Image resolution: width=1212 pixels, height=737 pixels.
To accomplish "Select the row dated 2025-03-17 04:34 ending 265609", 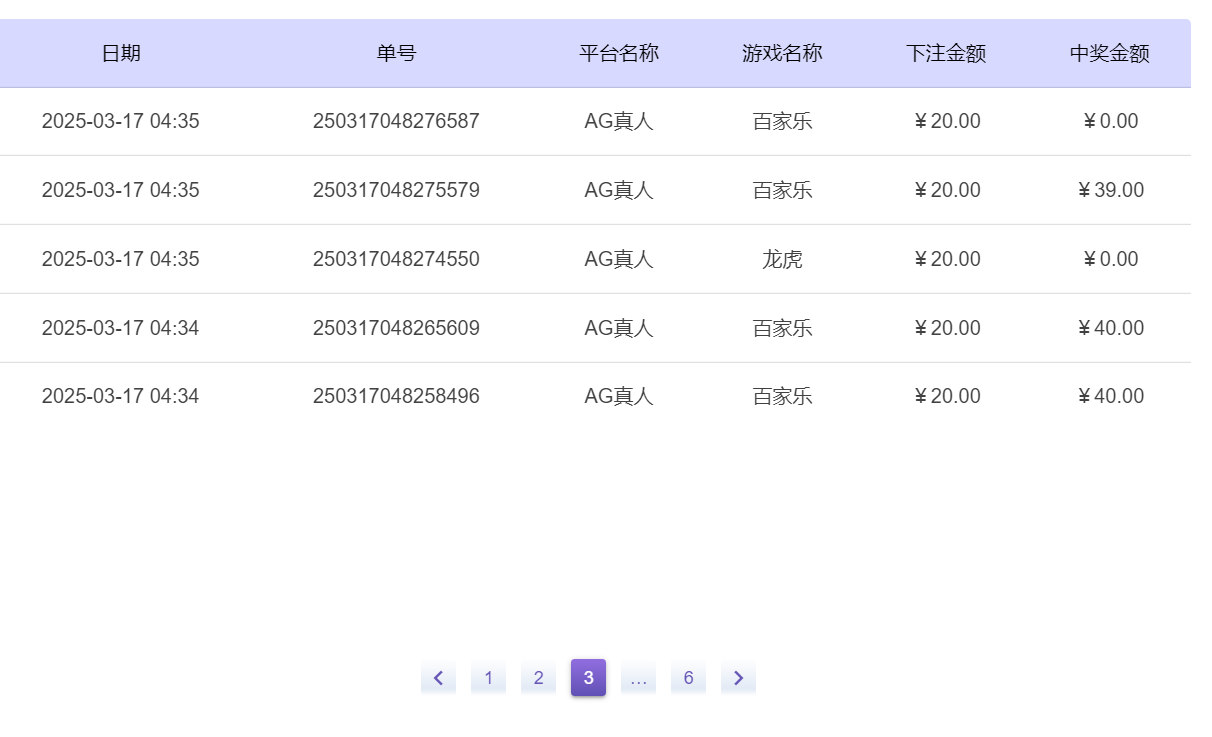I will click(x=395, y=327).
